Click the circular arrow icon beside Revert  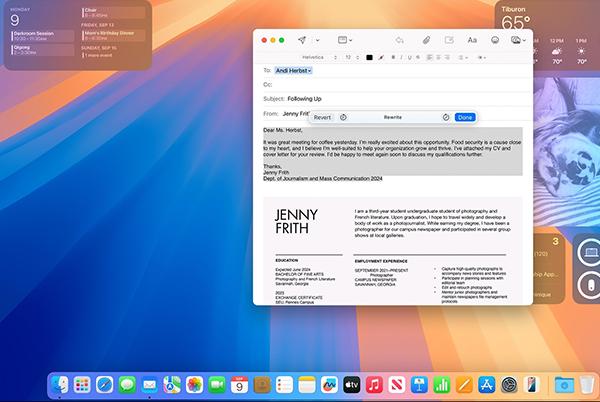pos(343,117)
